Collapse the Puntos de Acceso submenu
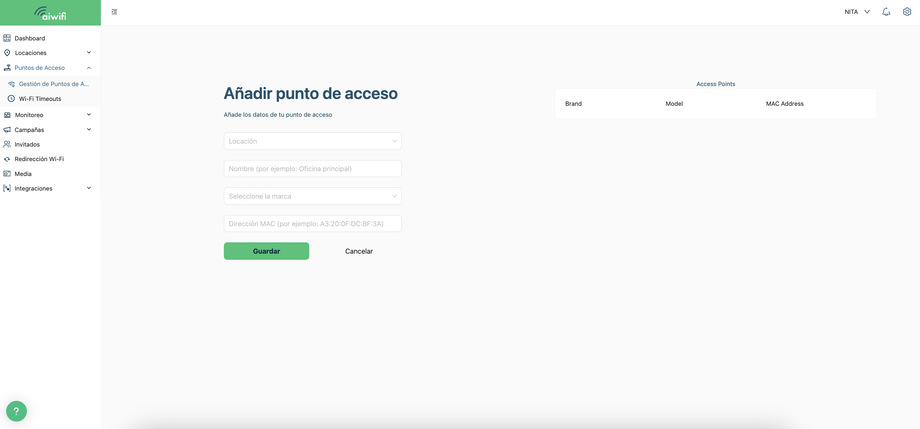 pos(89,68)
